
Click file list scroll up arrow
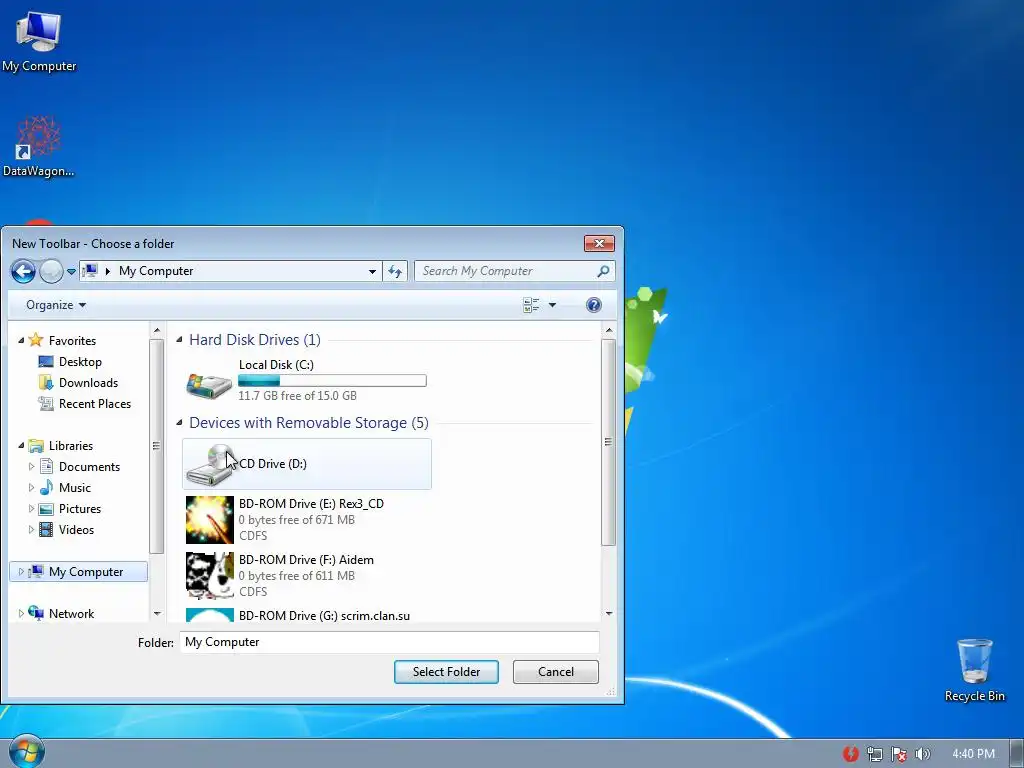609,330
